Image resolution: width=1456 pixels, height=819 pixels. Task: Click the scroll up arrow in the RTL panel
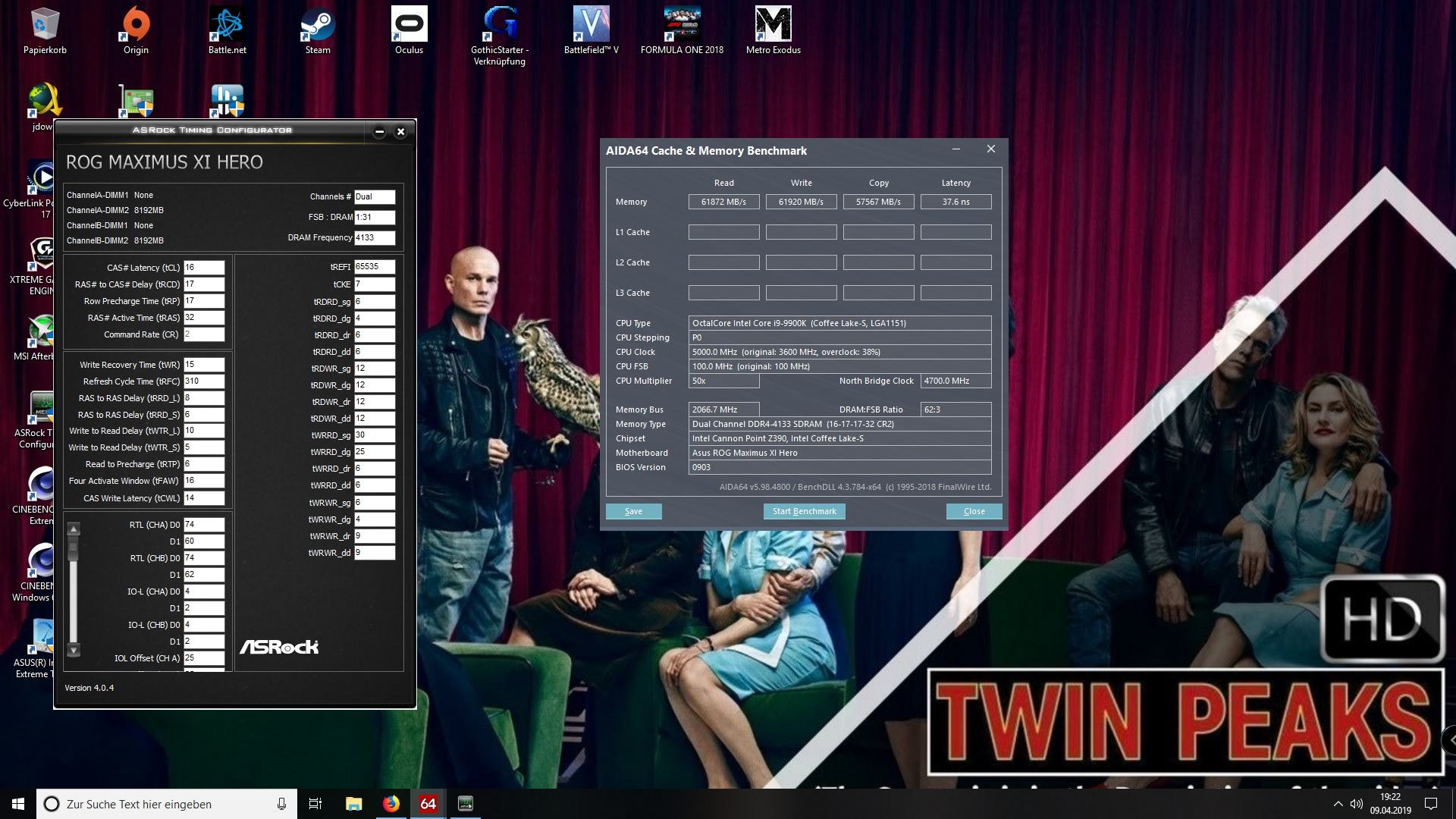pos(74,529)
